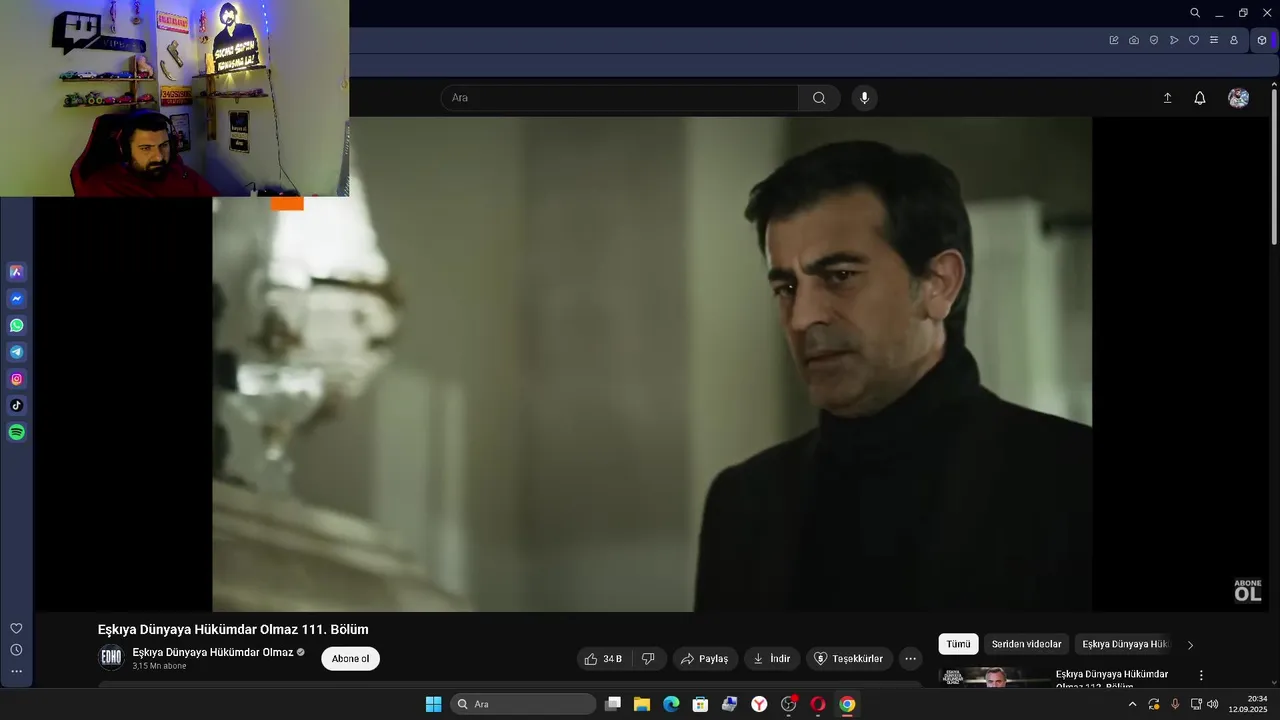Open the YouTube account avatar menu
1280x720 pixels.
pos(1239,98)
